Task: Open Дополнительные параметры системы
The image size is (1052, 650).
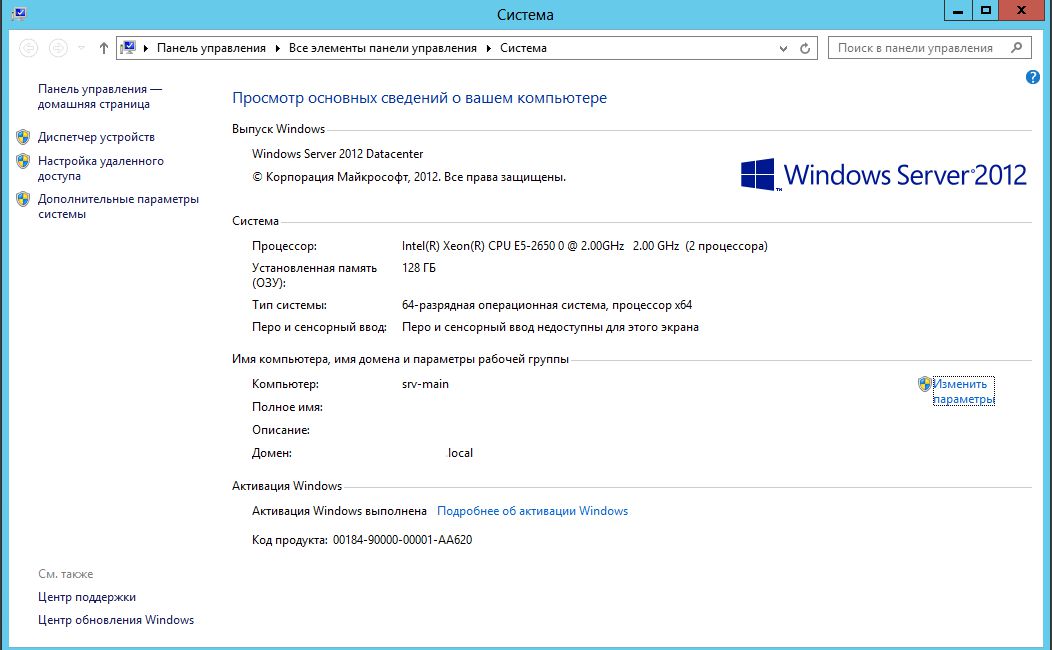Action: pos(118,207)
